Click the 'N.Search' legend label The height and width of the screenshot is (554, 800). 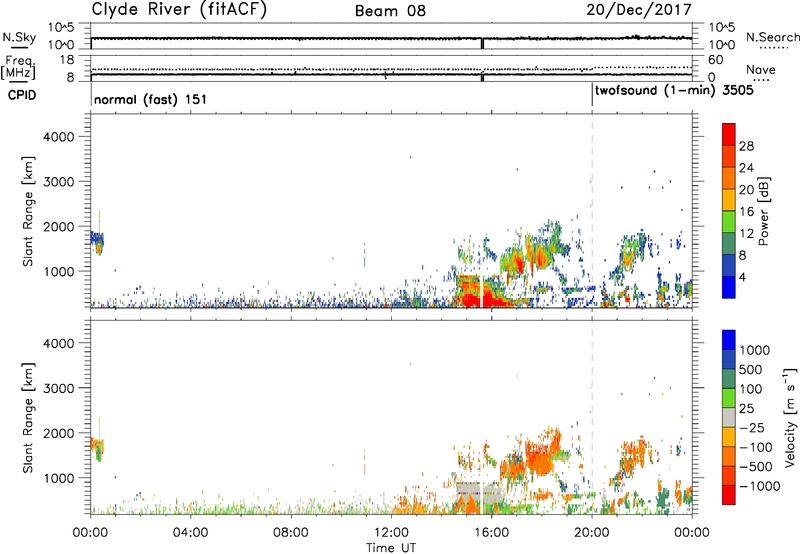click(x=772, y=37)
